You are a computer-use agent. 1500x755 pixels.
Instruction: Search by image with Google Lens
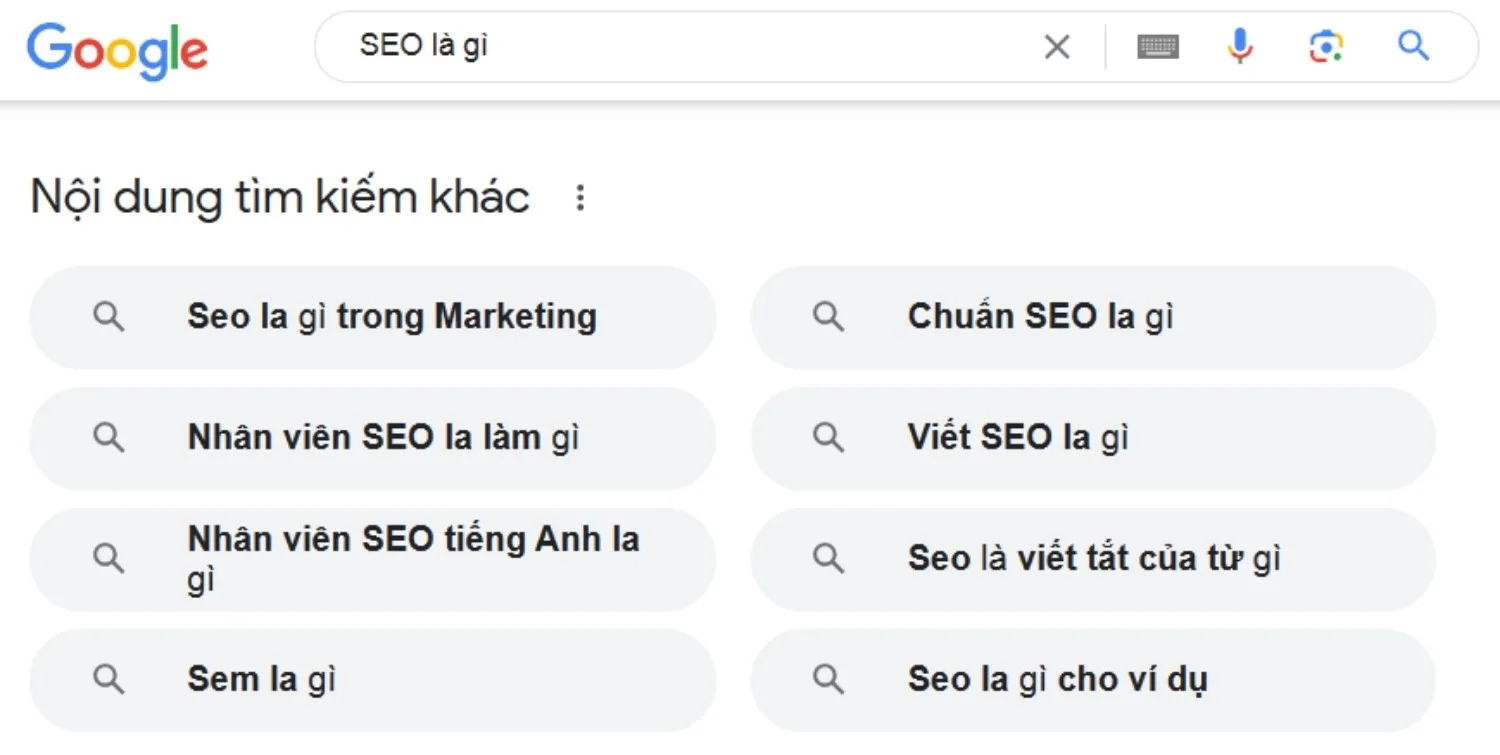1326,46
